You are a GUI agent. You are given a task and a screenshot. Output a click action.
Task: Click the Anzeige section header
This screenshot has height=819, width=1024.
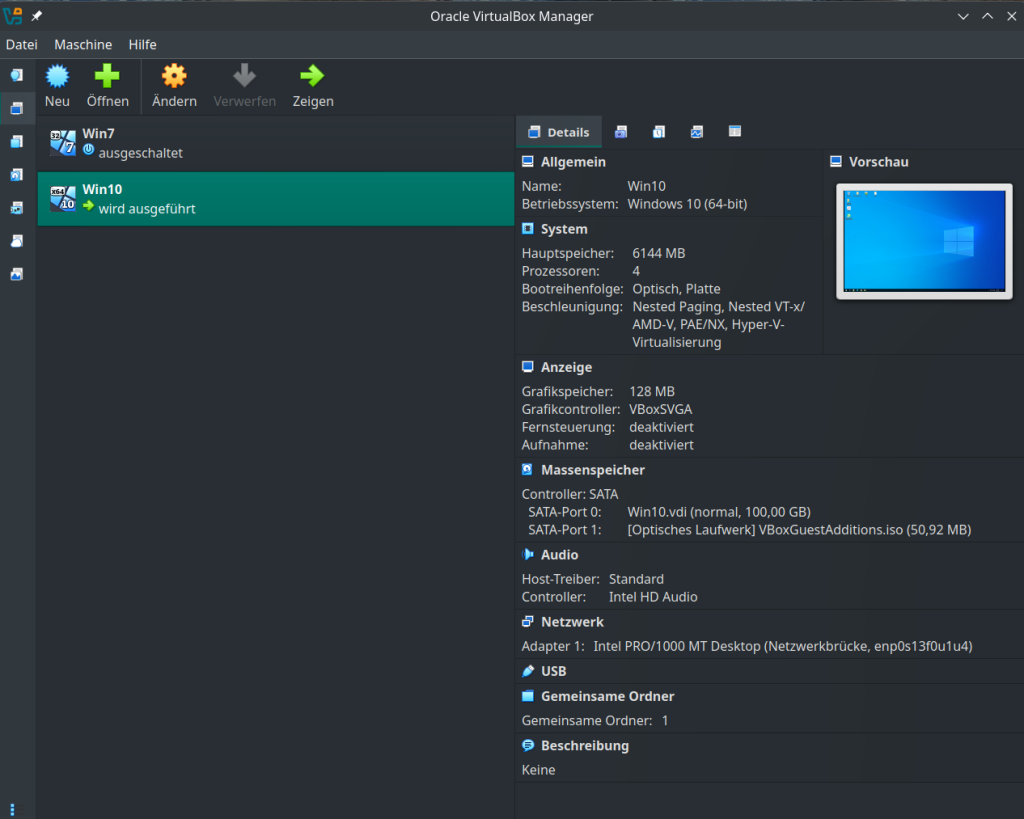[x=566, y=367]
